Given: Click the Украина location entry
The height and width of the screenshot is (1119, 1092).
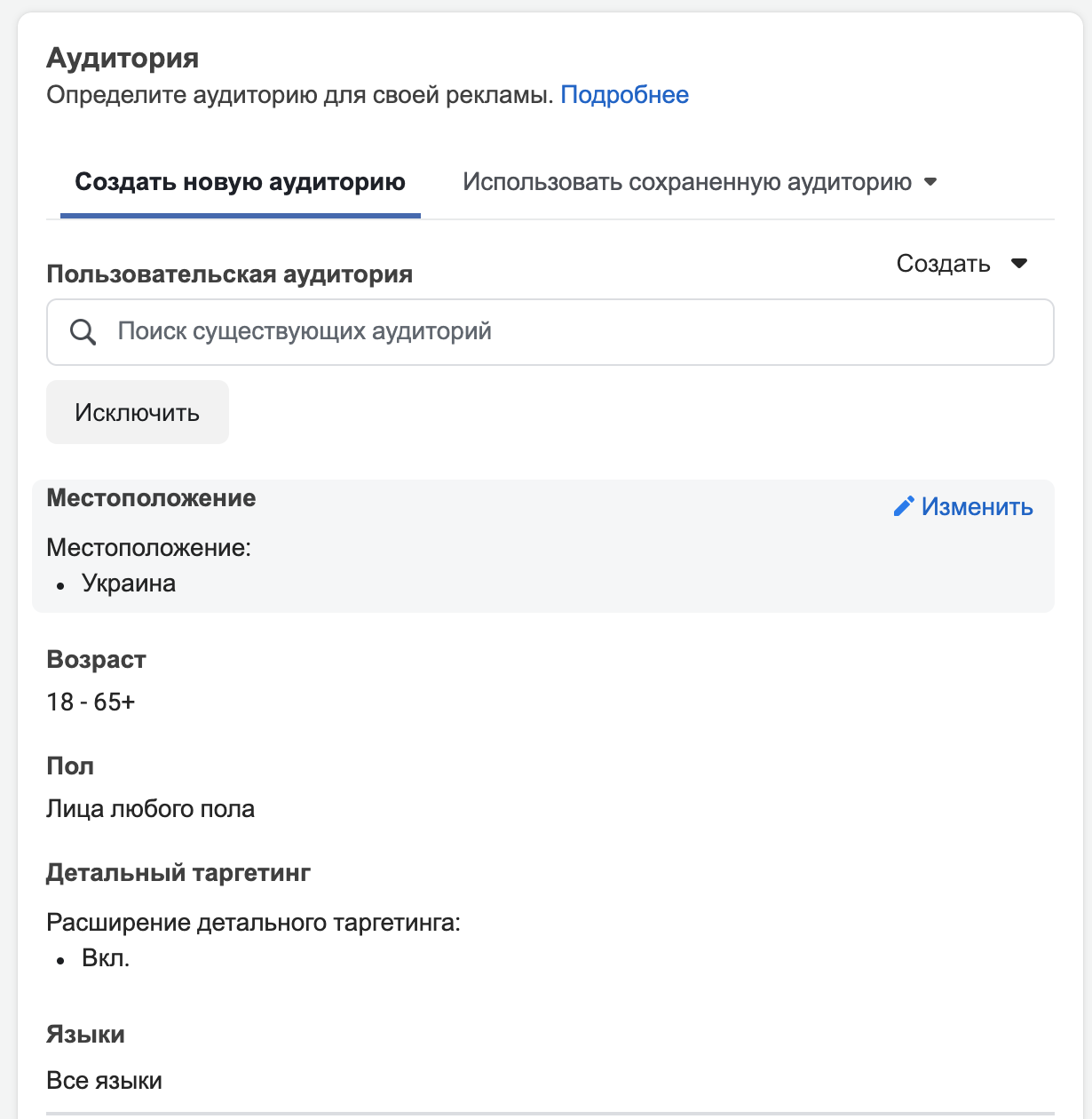Looking at the screenshot, I should click(129, 583).
